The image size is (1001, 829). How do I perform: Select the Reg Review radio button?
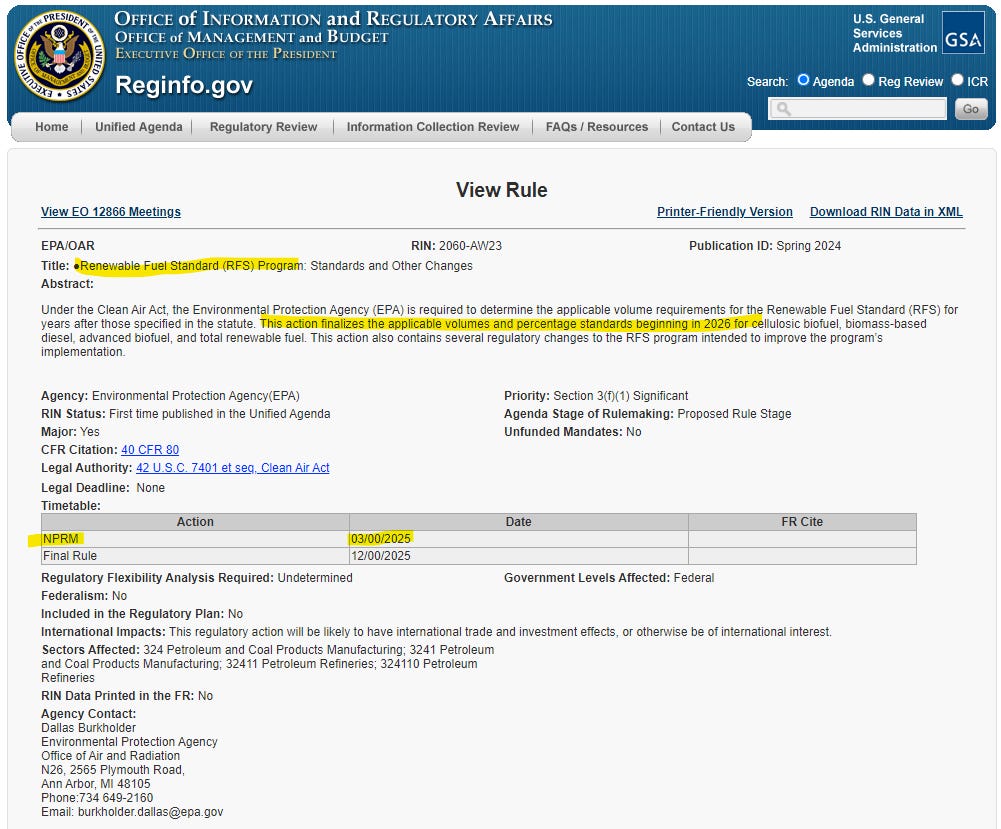point(868,80)
